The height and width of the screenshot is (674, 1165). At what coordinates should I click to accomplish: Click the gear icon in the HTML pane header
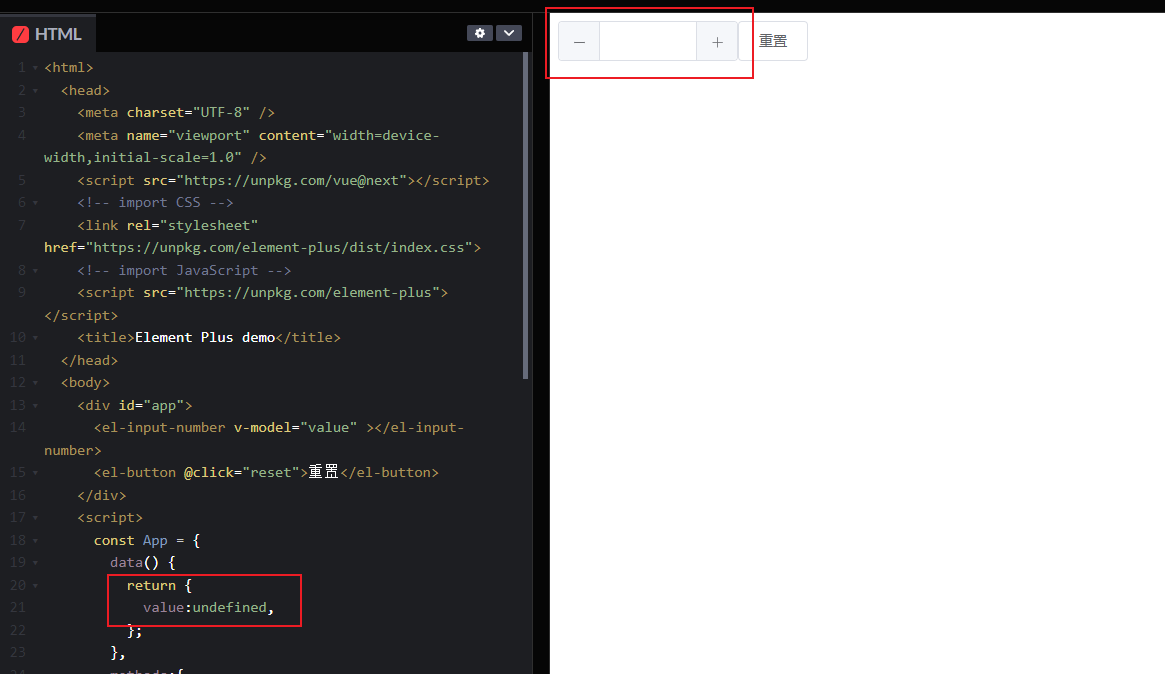[x=479, y=32]
